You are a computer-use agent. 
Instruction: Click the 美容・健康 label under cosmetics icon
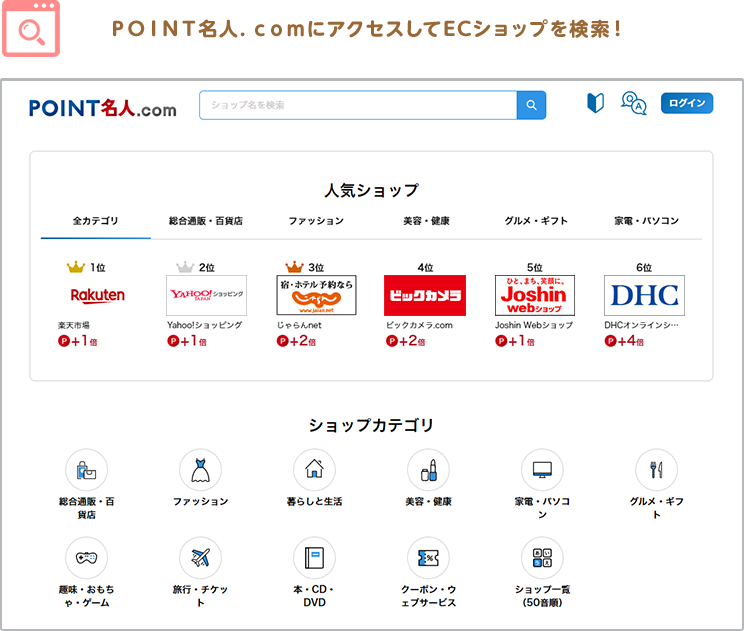[x=428, y=501]
